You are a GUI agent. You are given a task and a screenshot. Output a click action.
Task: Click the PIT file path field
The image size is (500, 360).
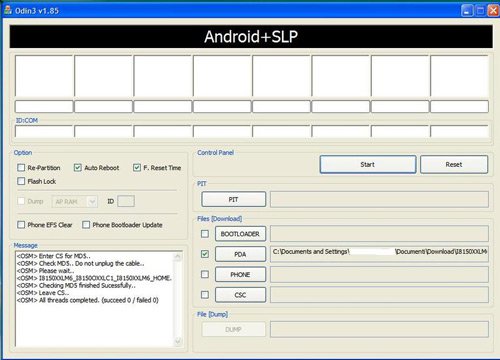pos(379,199)
